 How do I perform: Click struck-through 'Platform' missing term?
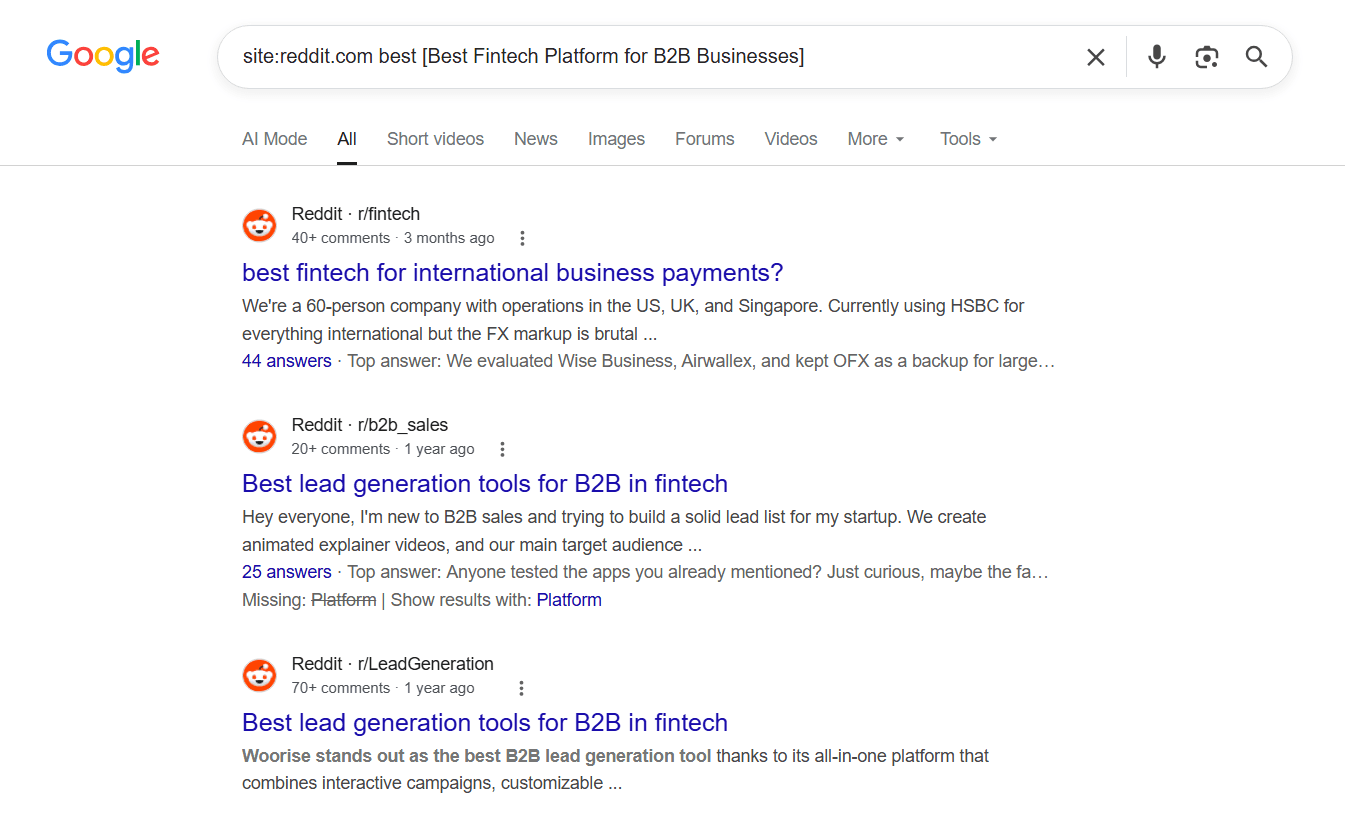click(x=344, y=600)
